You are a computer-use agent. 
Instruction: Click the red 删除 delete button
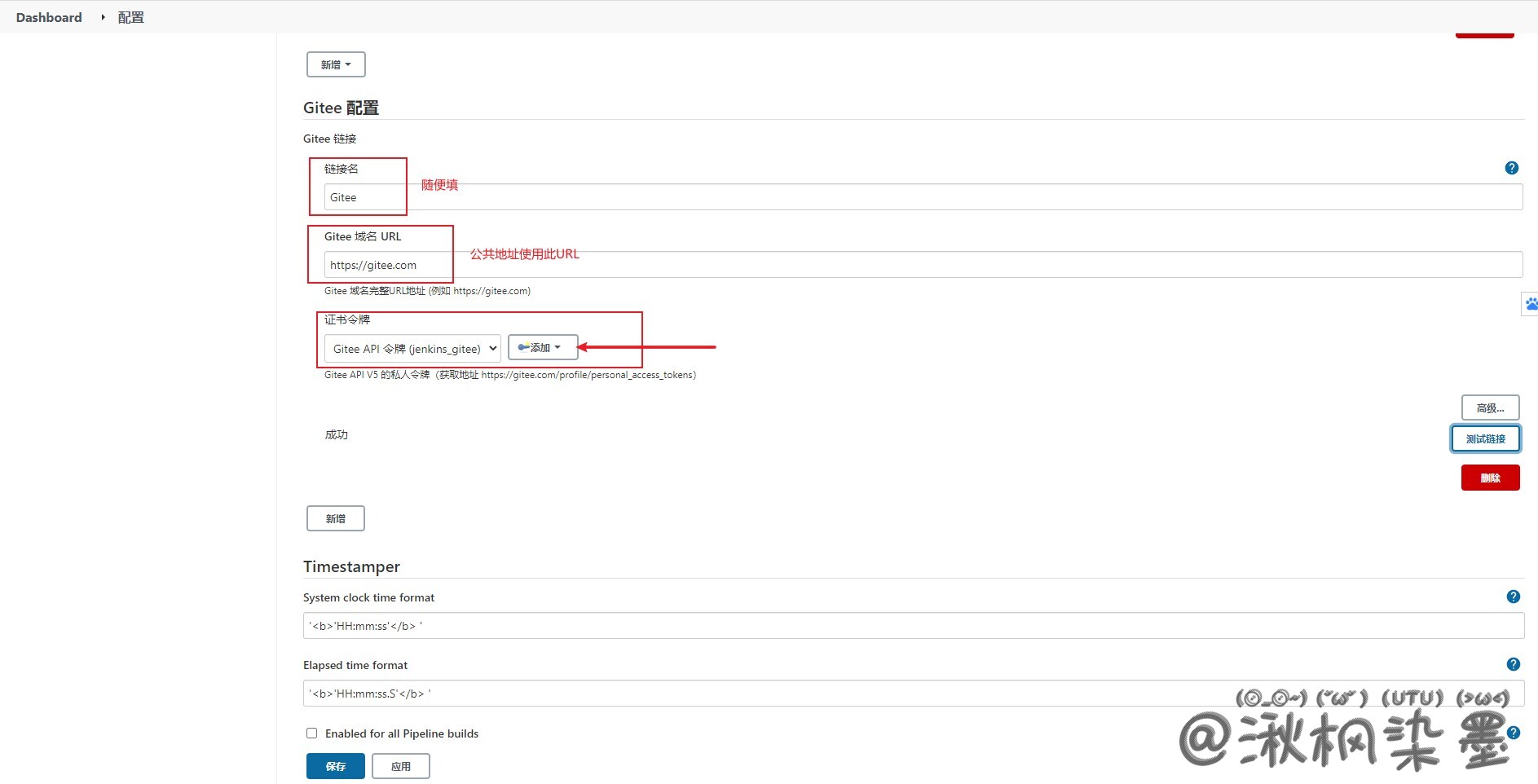pyautogui.click(x=1490, y=478)
